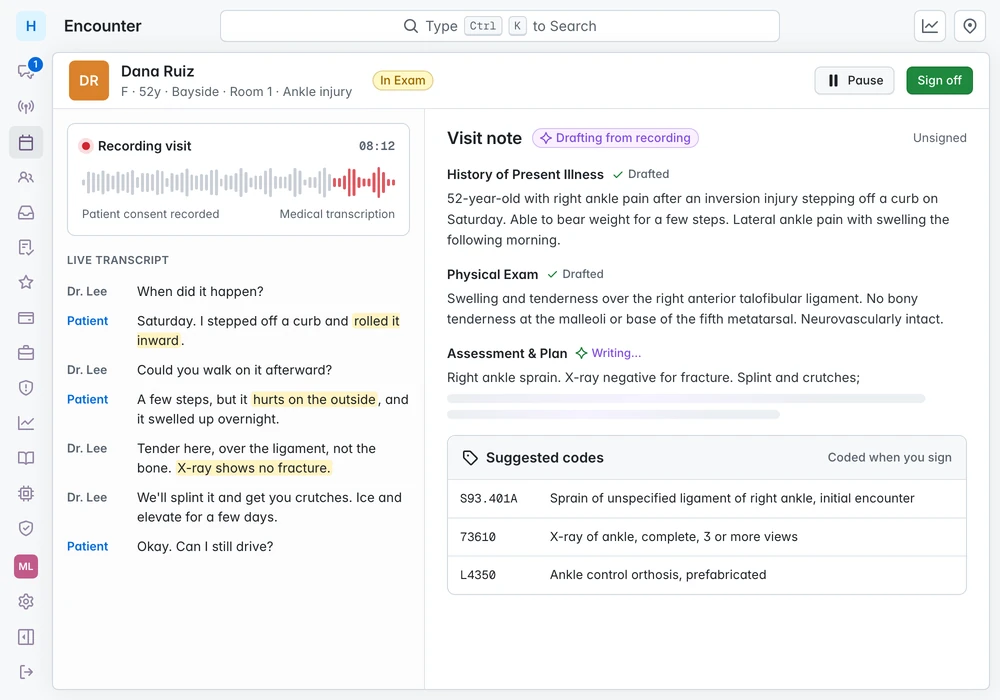Click the History of Present Illness heading
Viewport: 1000px width, 700px height.
pos(525,175)
